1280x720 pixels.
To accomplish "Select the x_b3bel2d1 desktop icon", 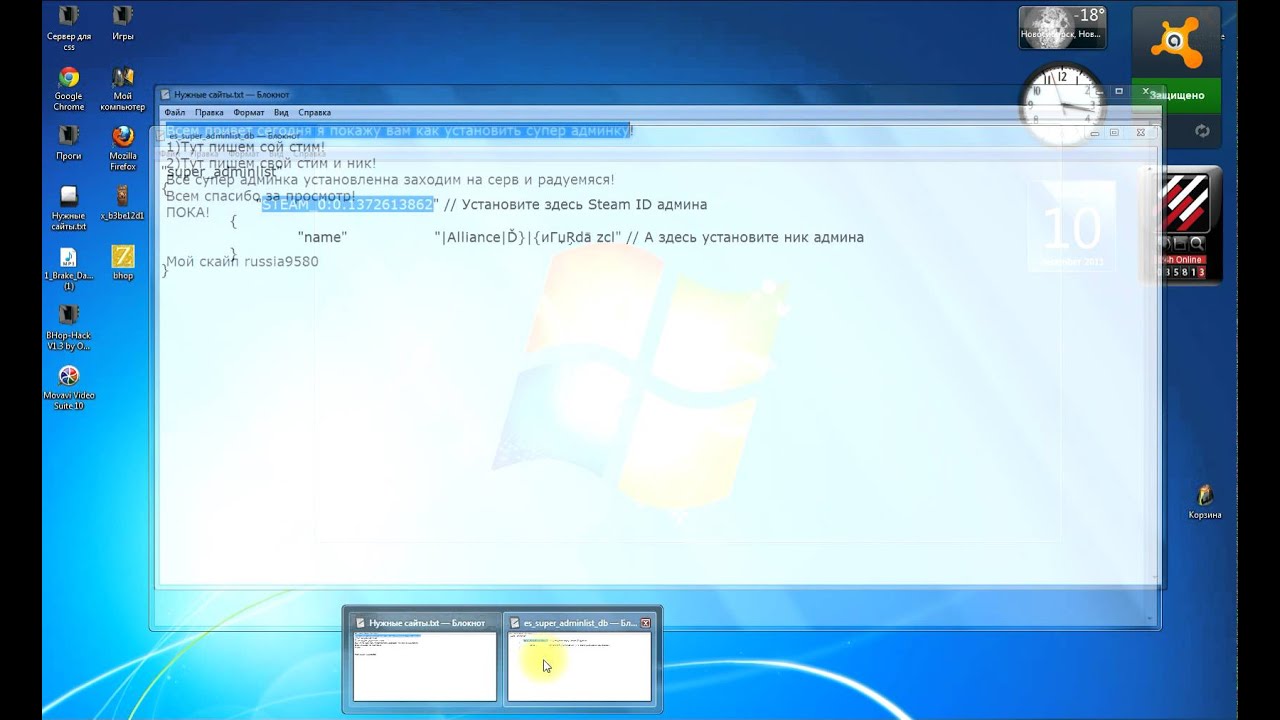I will (x=123, y=202).
